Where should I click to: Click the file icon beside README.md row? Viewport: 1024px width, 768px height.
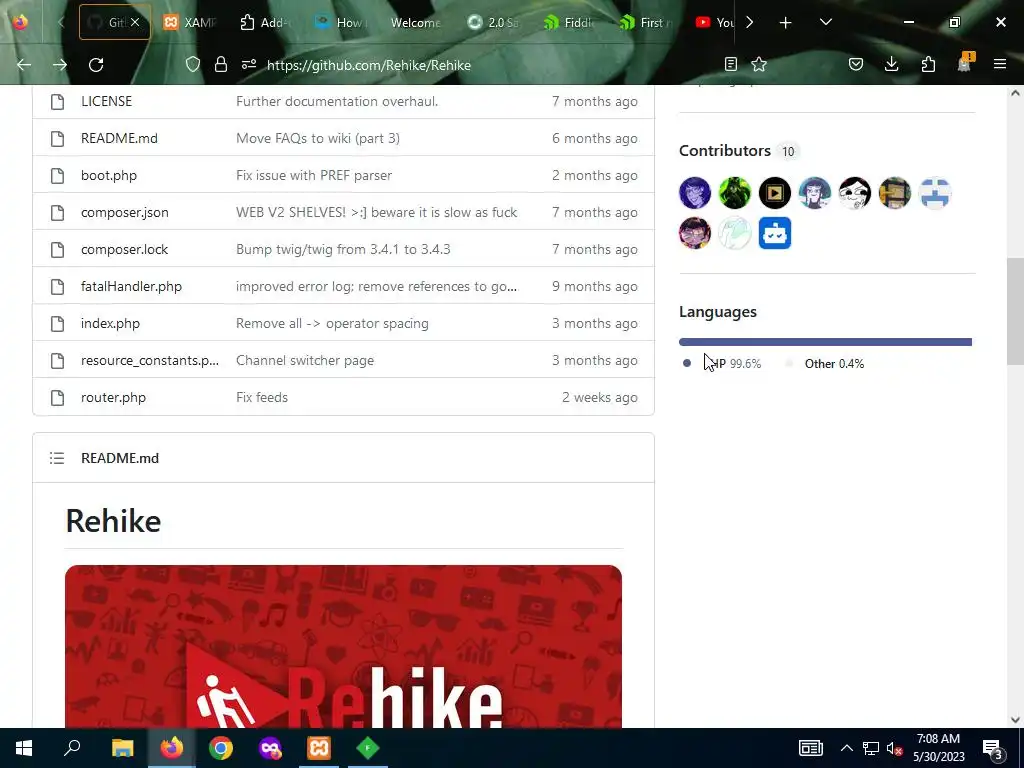(x=57, y=138)
